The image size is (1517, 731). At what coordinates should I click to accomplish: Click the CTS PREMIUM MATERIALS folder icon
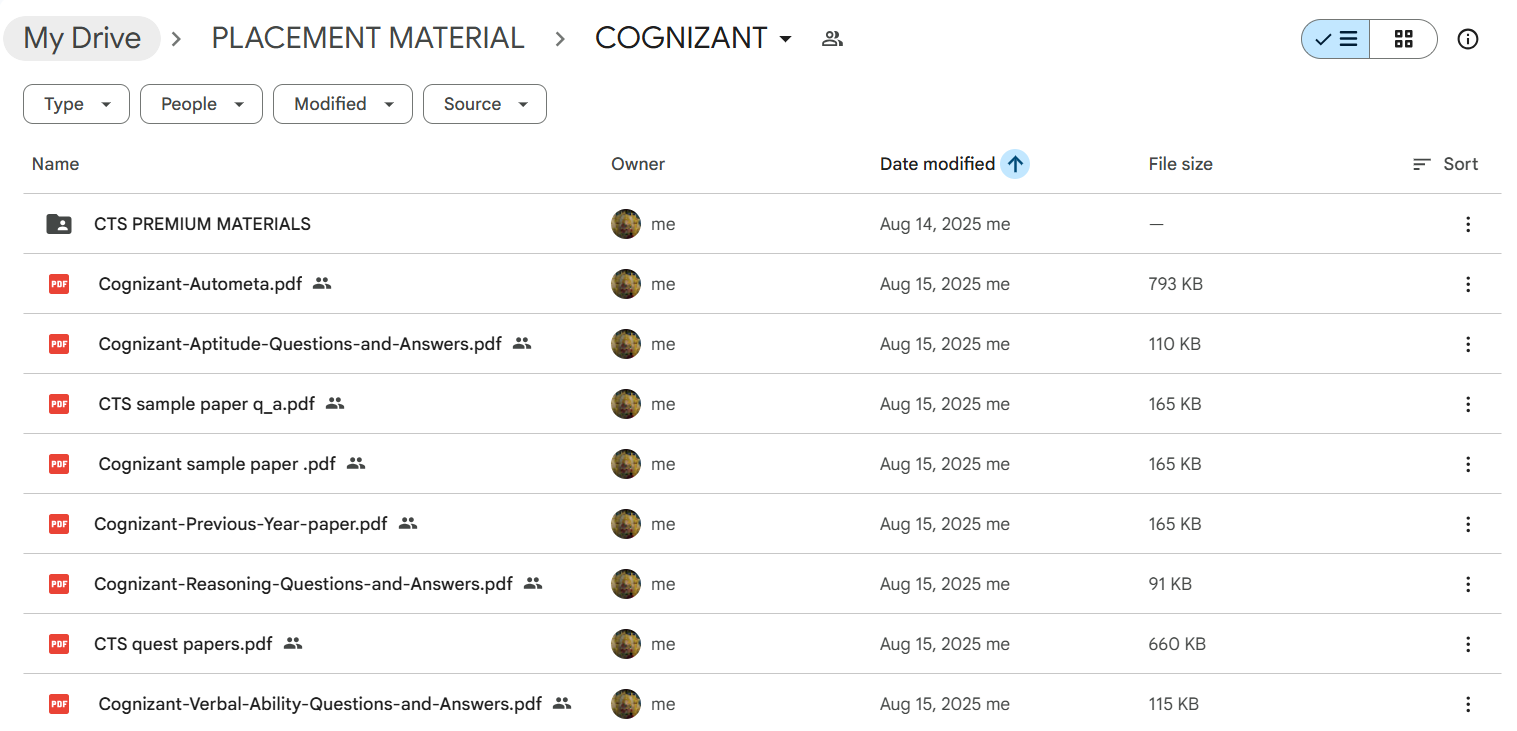59,224
